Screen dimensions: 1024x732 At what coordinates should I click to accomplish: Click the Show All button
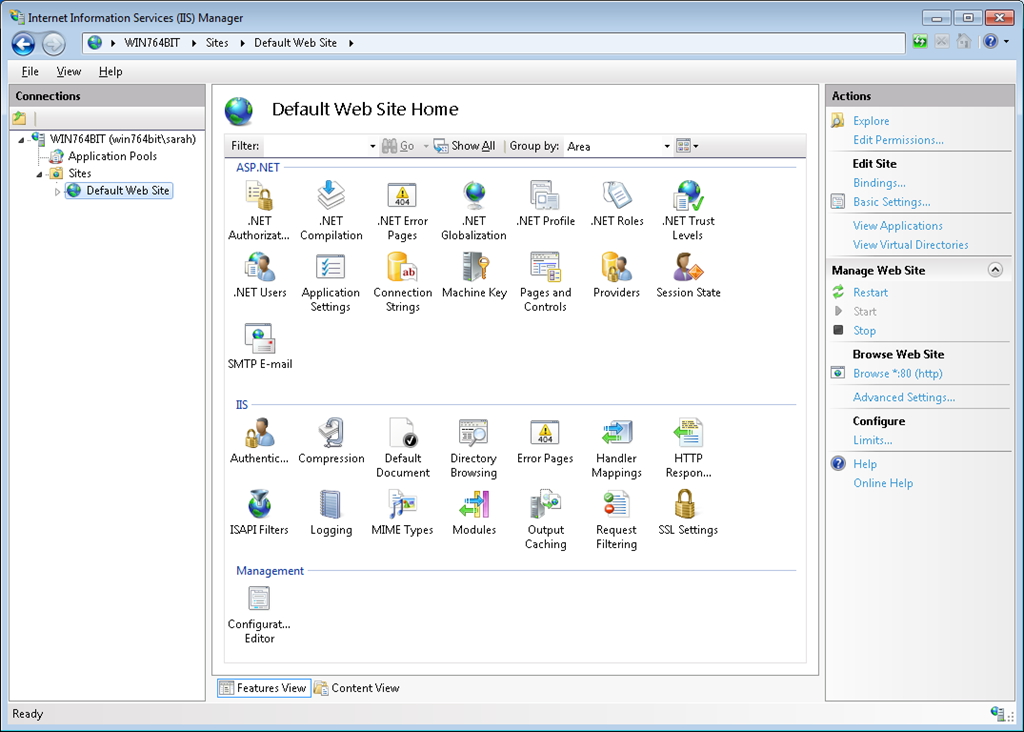coord(464,146)
